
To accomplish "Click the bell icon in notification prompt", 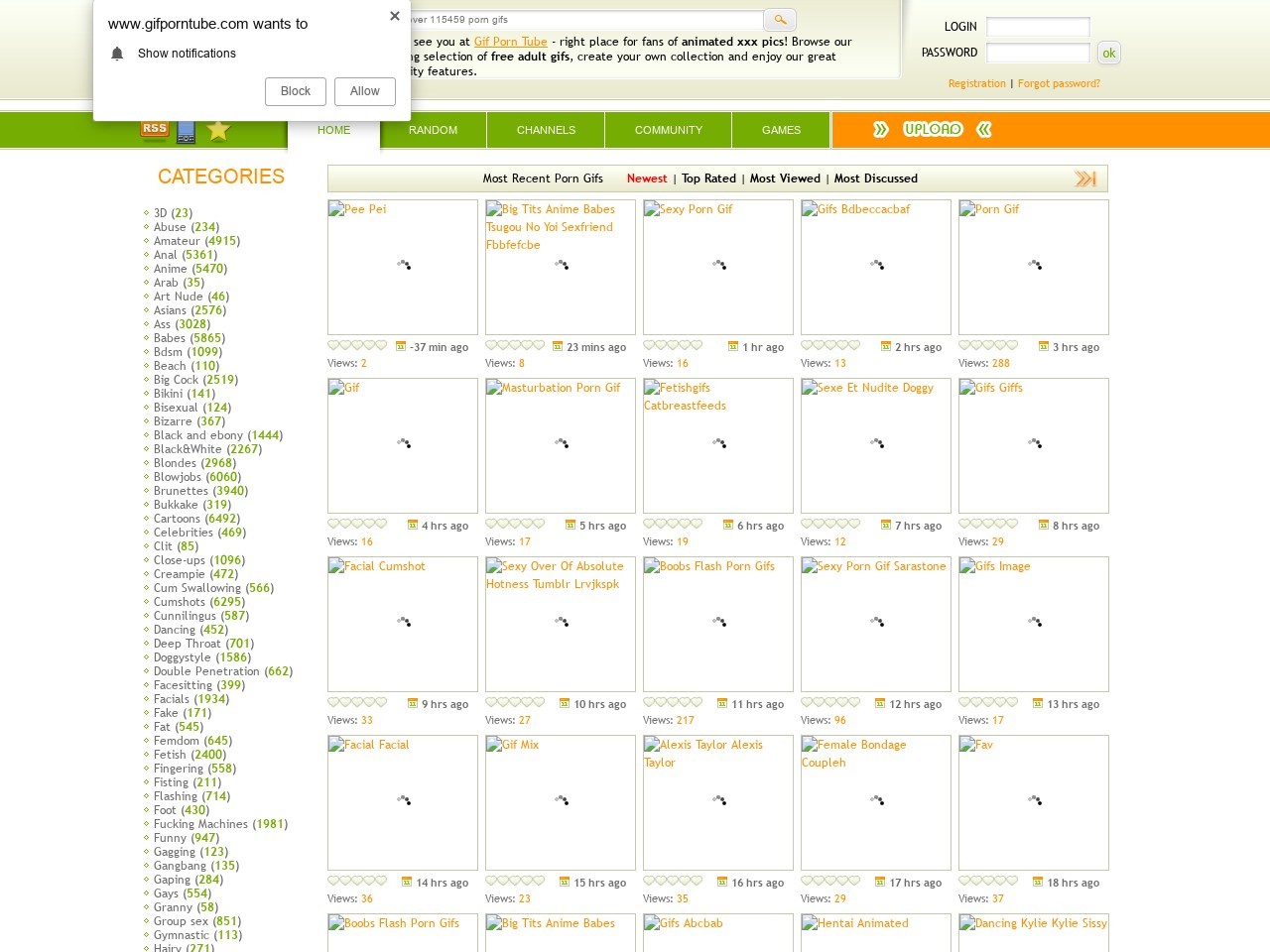I will (x=117, y=54).
